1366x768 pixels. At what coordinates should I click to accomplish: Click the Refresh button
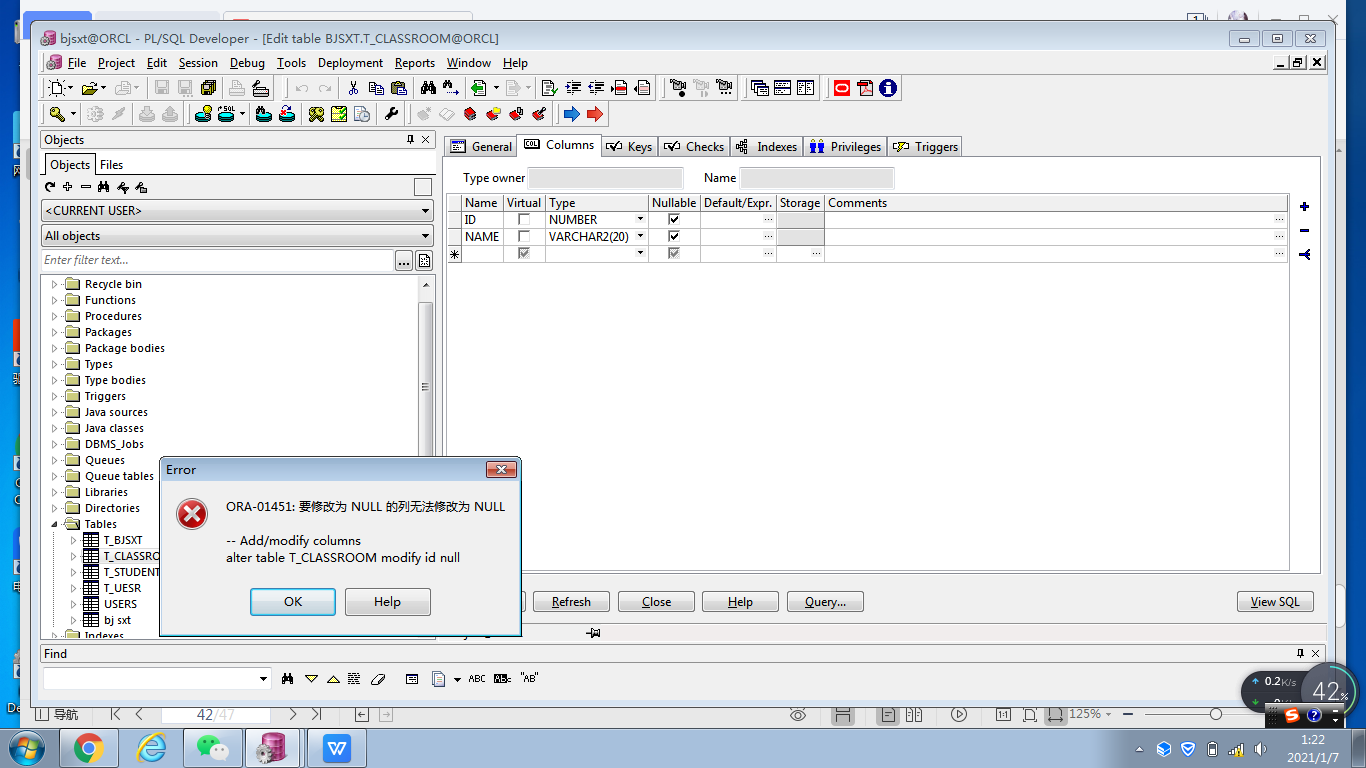[571, 602]
